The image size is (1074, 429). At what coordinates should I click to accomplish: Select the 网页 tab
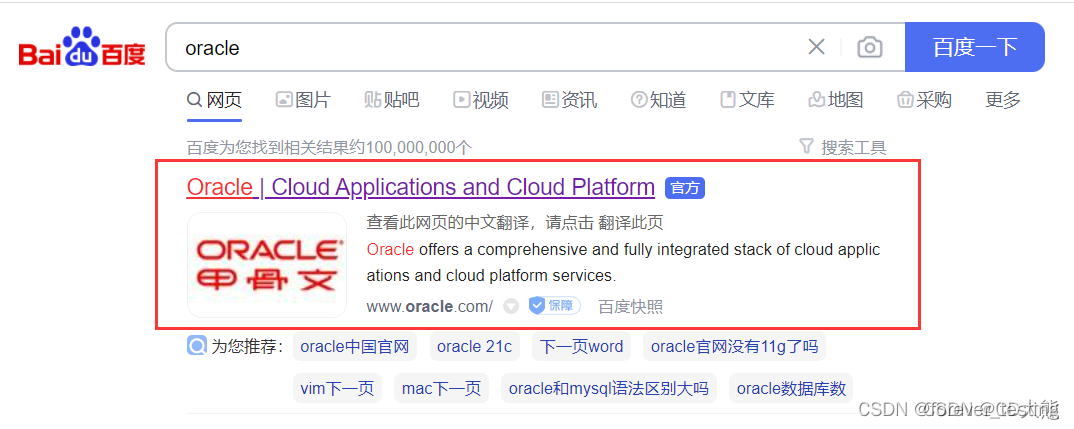pyautogui.click(x=214, y=101)
